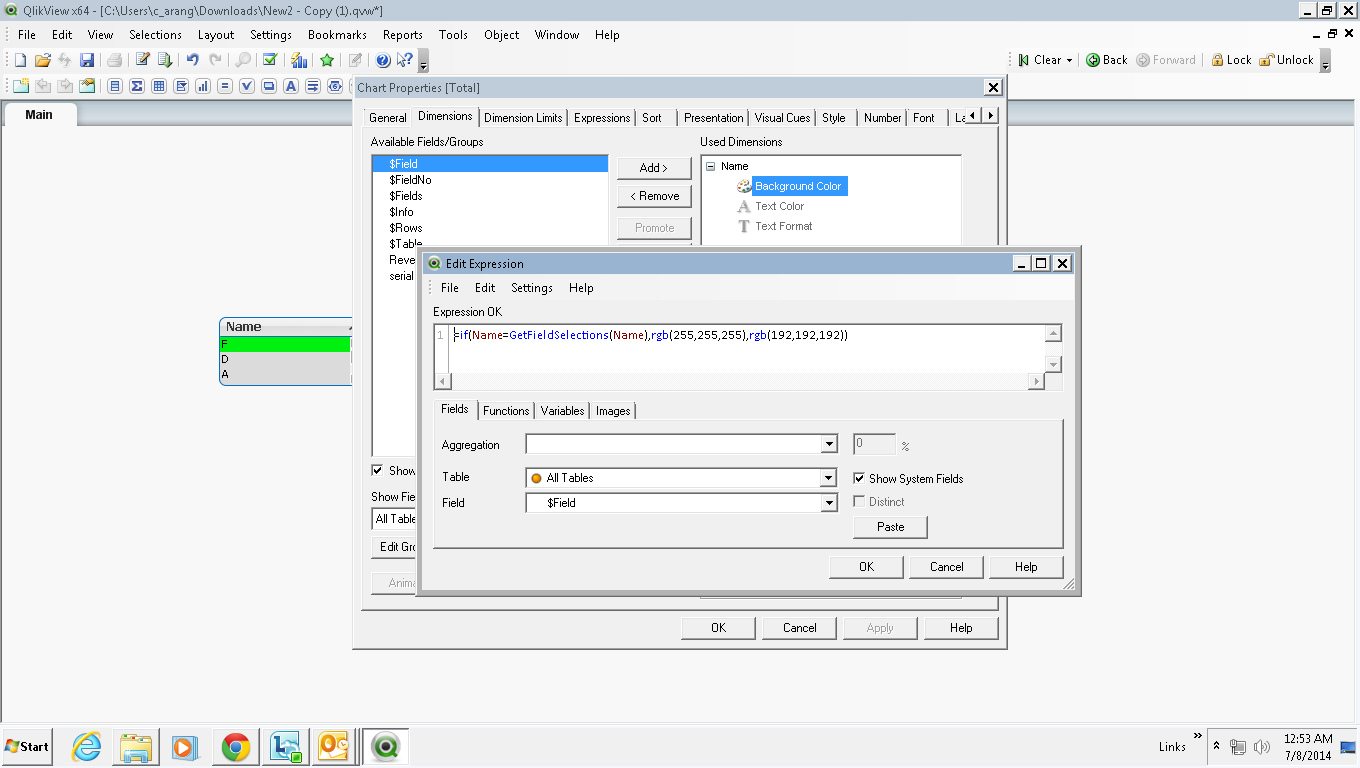Click the Save document toolbar icon
Viewport: 1360px width, 768px height.
(x=87, y=60)
